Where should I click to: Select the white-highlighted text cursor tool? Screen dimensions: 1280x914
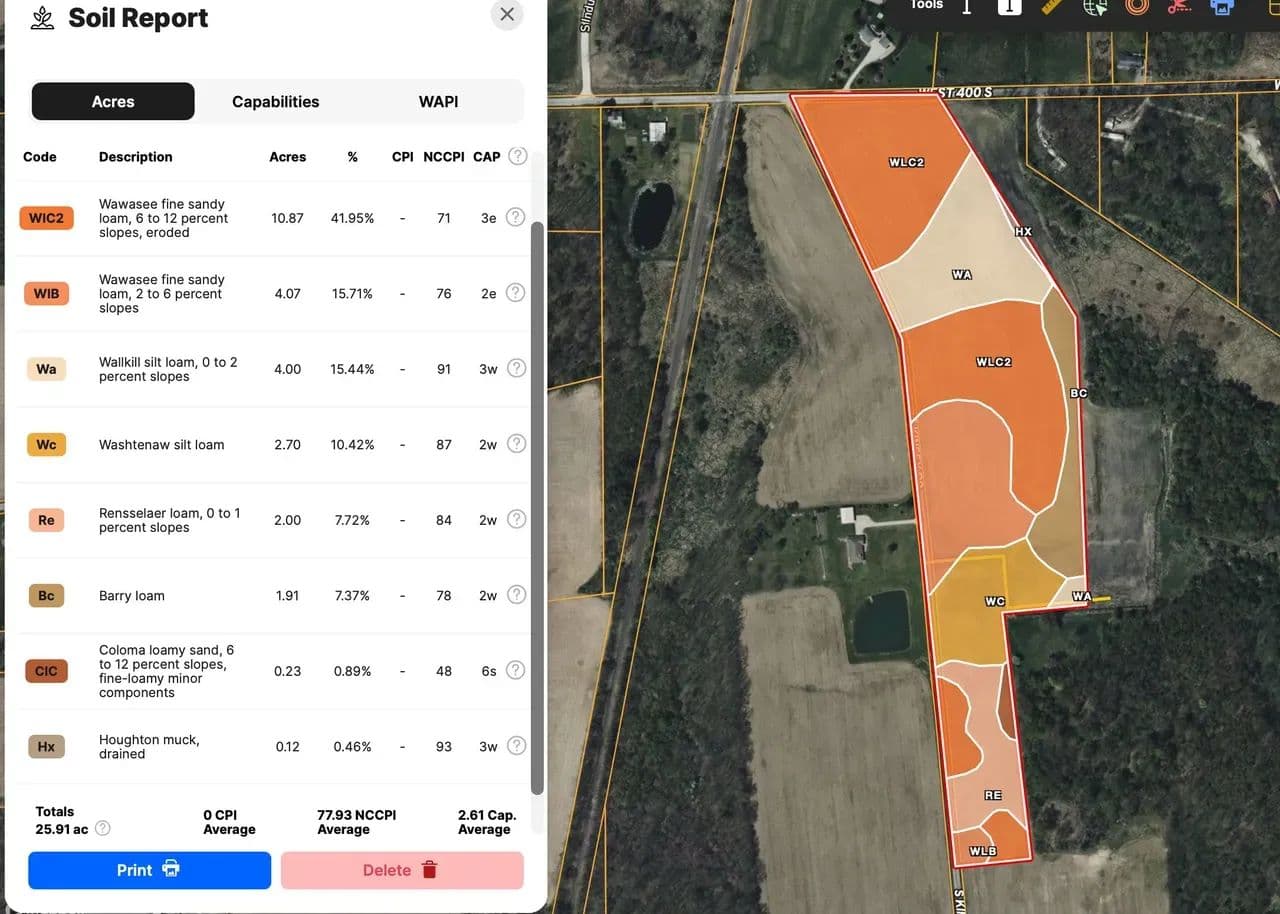(x=1009, y=7)
